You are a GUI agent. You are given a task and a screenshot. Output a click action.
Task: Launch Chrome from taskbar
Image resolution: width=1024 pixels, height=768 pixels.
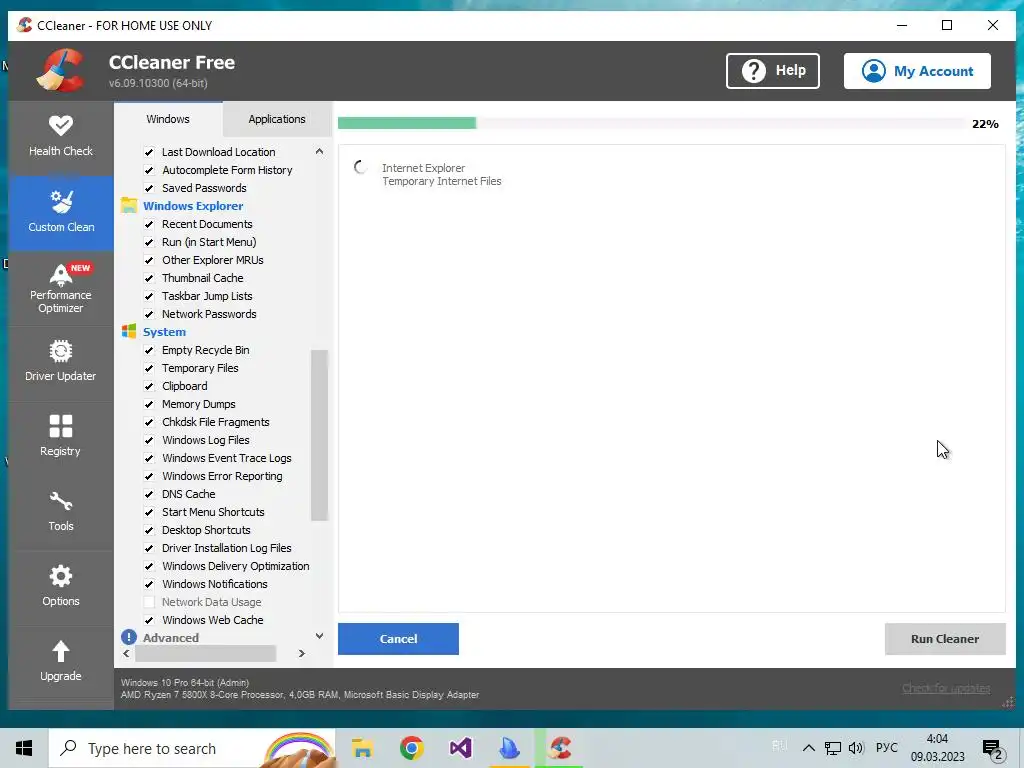[411, 748]
